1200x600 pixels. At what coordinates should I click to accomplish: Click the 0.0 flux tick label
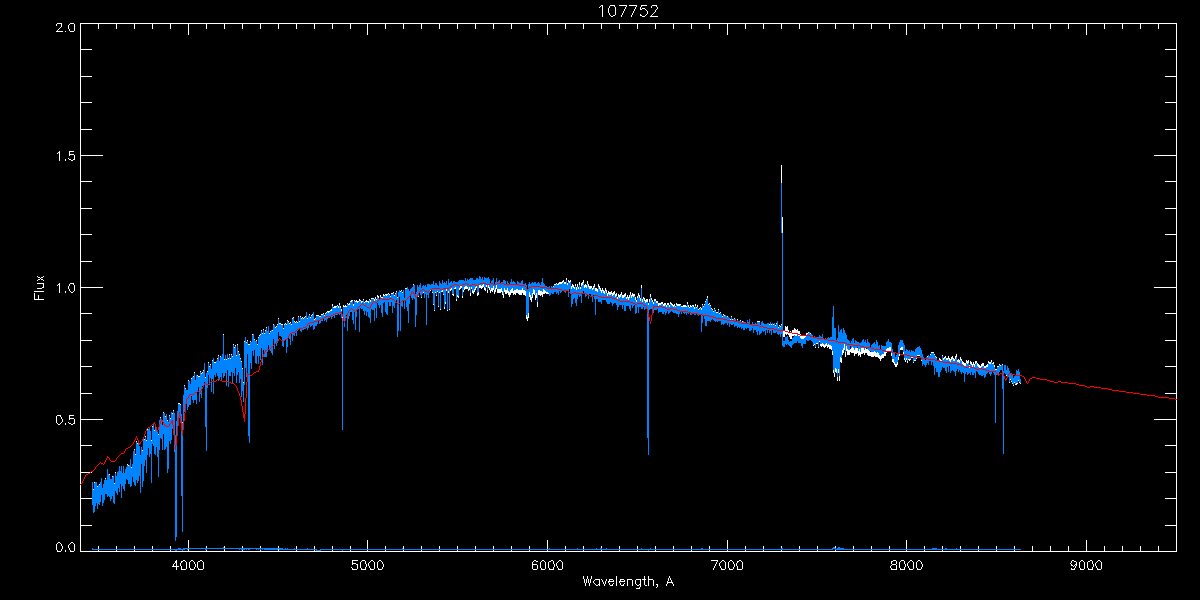(x=65, y=548)
